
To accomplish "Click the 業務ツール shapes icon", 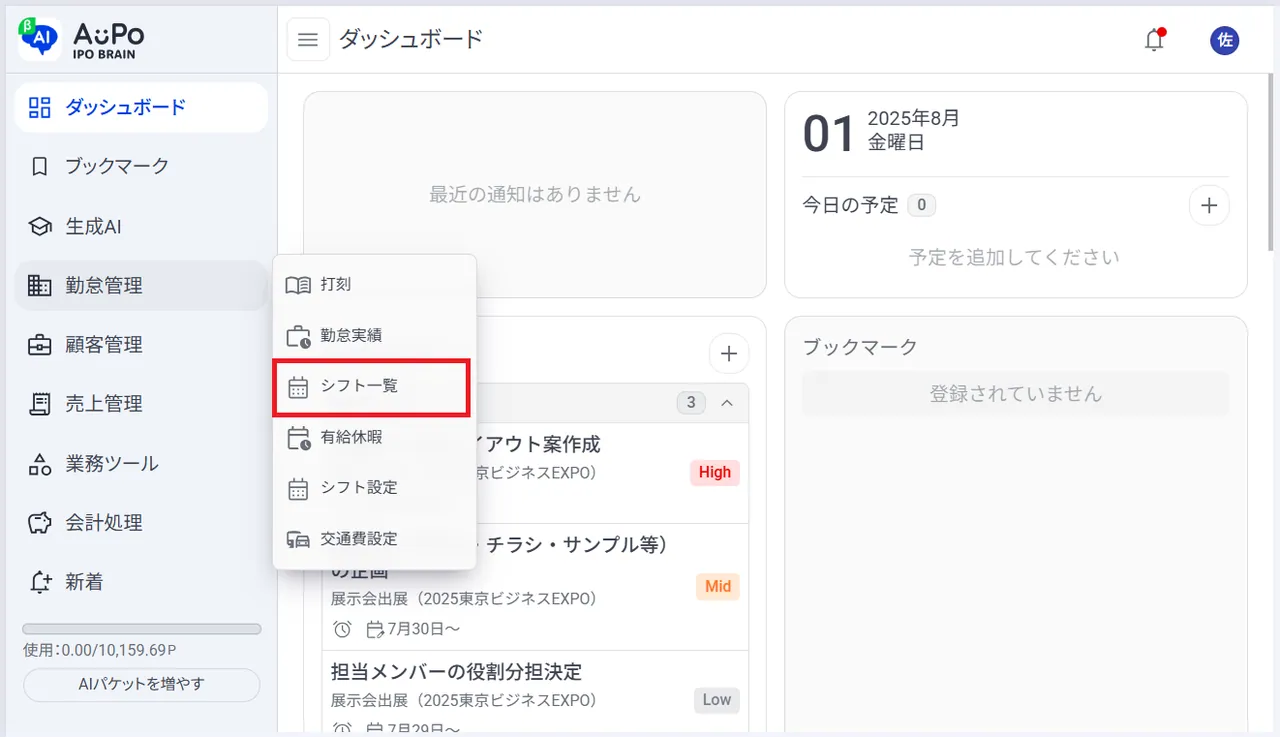I will click(39, 464).
